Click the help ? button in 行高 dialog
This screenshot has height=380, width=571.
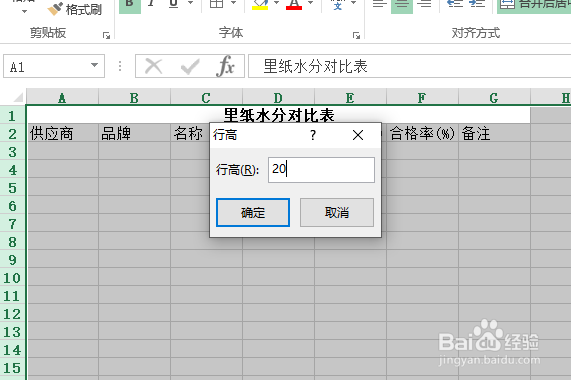(x=313, y=135)
